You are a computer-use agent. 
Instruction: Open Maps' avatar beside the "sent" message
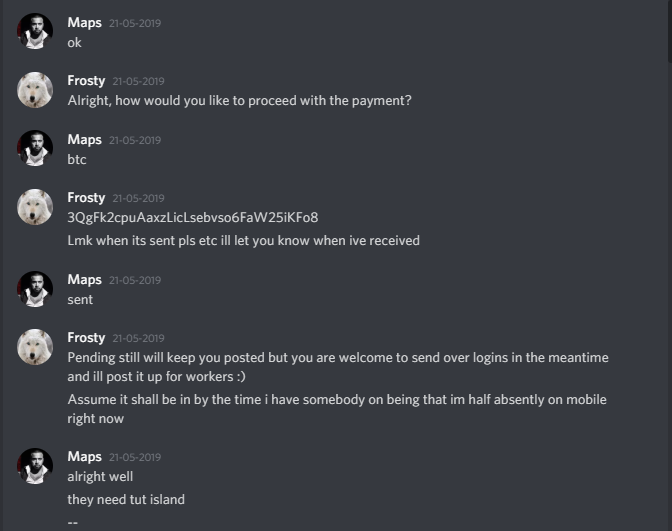click(x=35, y=289)
